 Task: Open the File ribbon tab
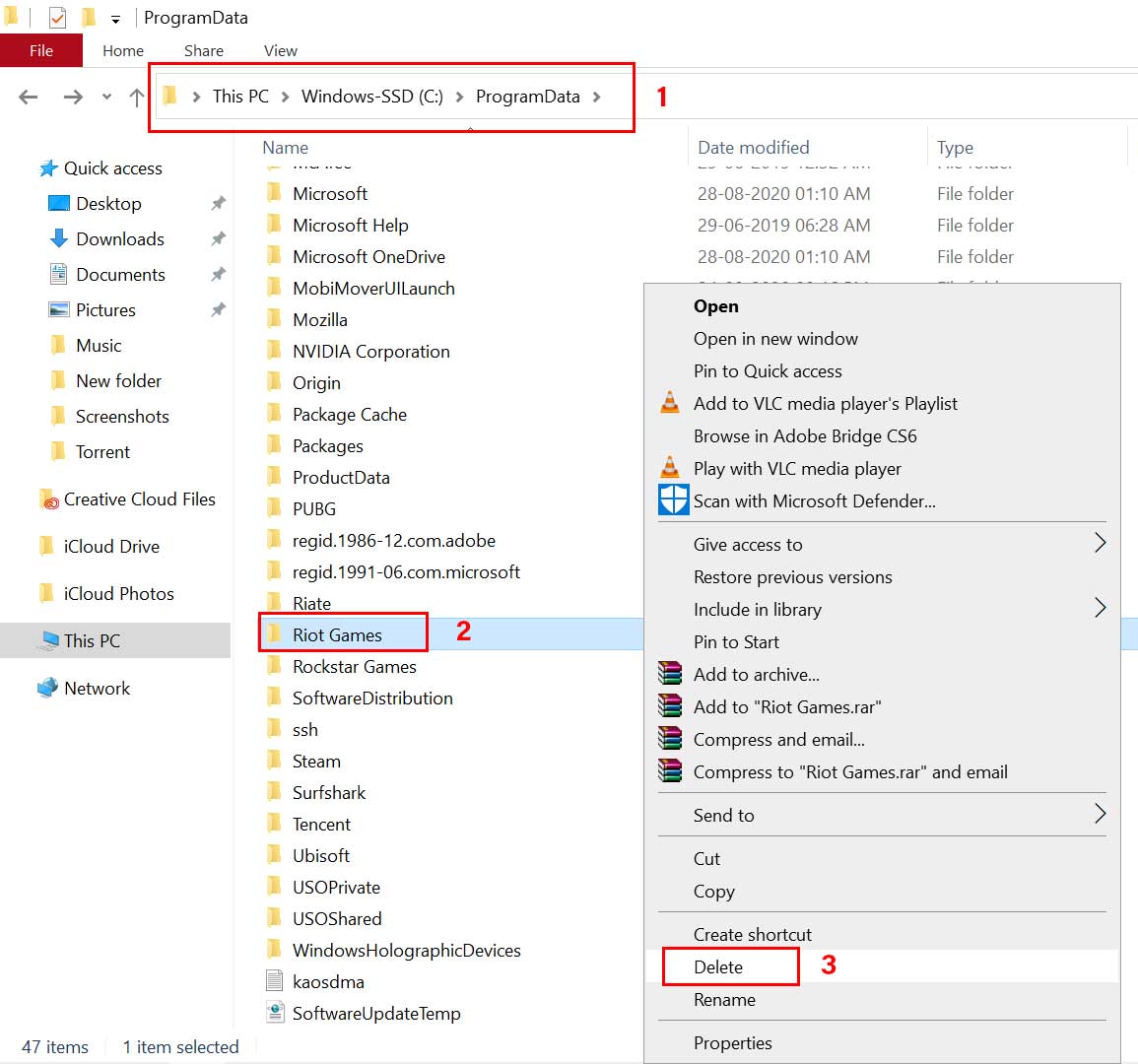(41, 51)
